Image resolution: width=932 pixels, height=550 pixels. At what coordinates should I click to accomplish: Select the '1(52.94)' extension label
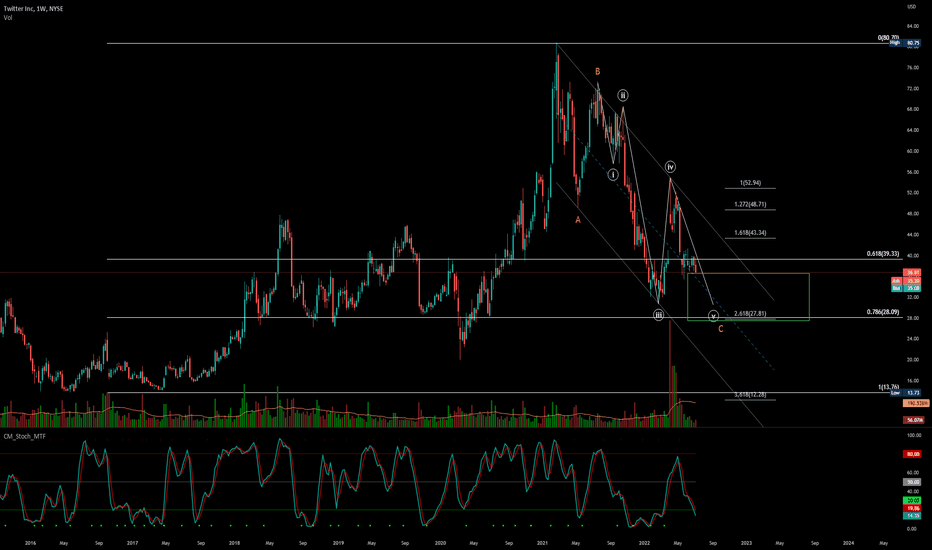click(x=750, y=183)
